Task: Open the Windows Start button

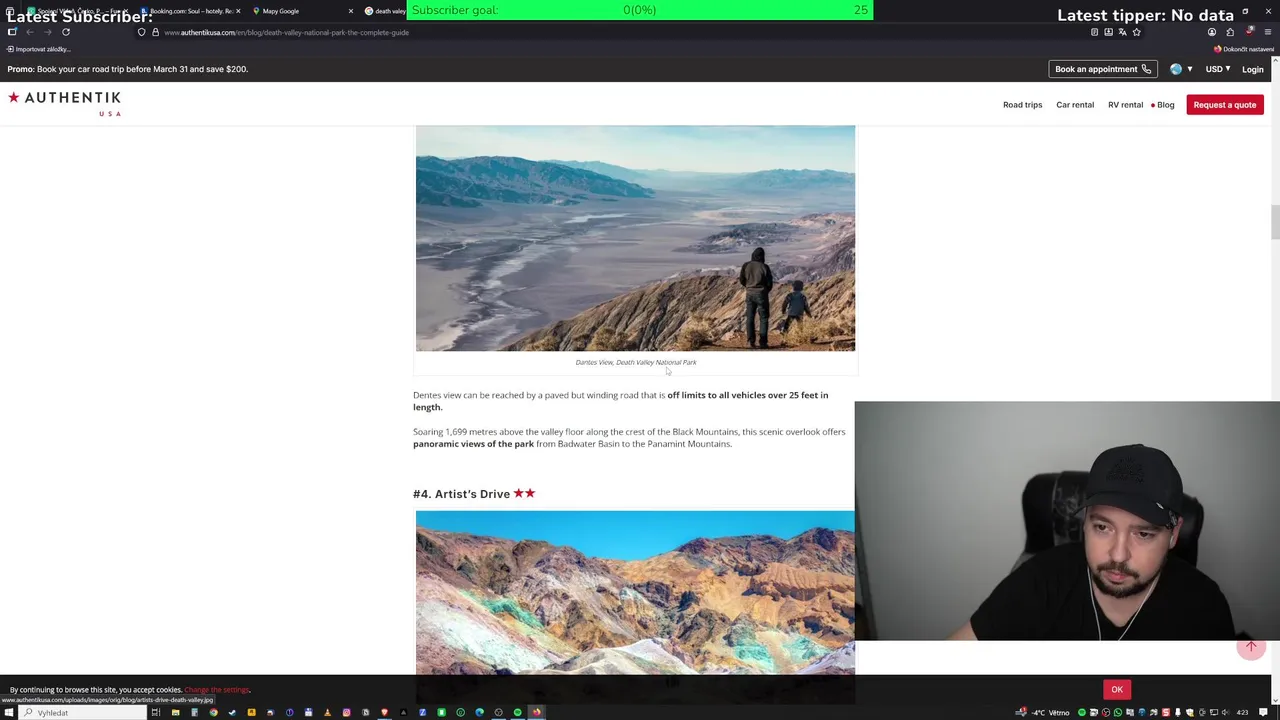Action: click(9, 712)
